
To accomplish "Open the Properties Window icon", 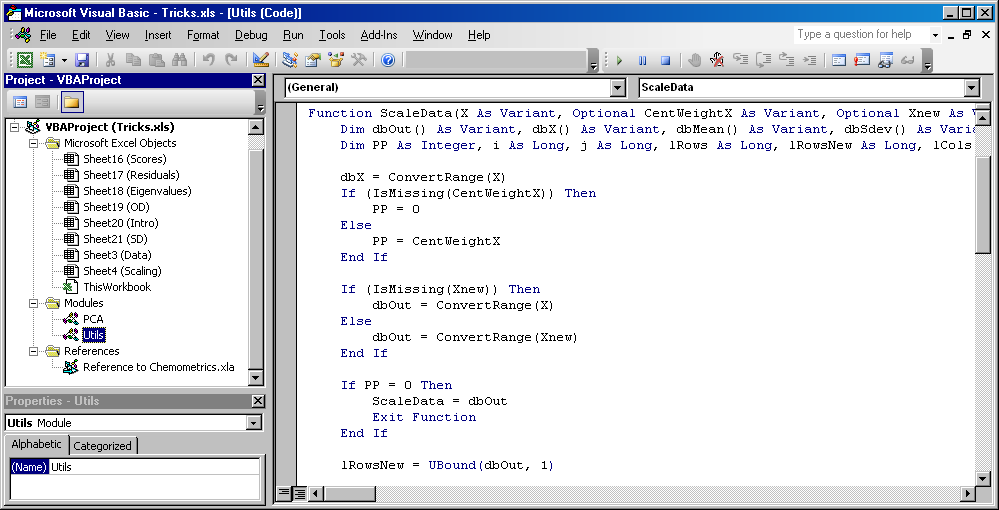I will tap(312, 60).
